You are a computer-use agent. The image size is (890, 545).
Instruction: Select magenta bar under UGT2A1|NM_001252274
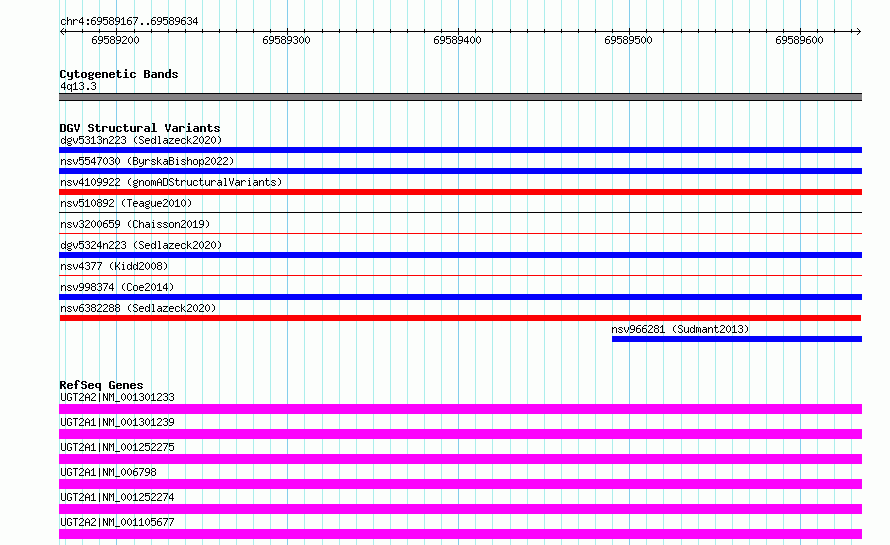click(460, 509)
